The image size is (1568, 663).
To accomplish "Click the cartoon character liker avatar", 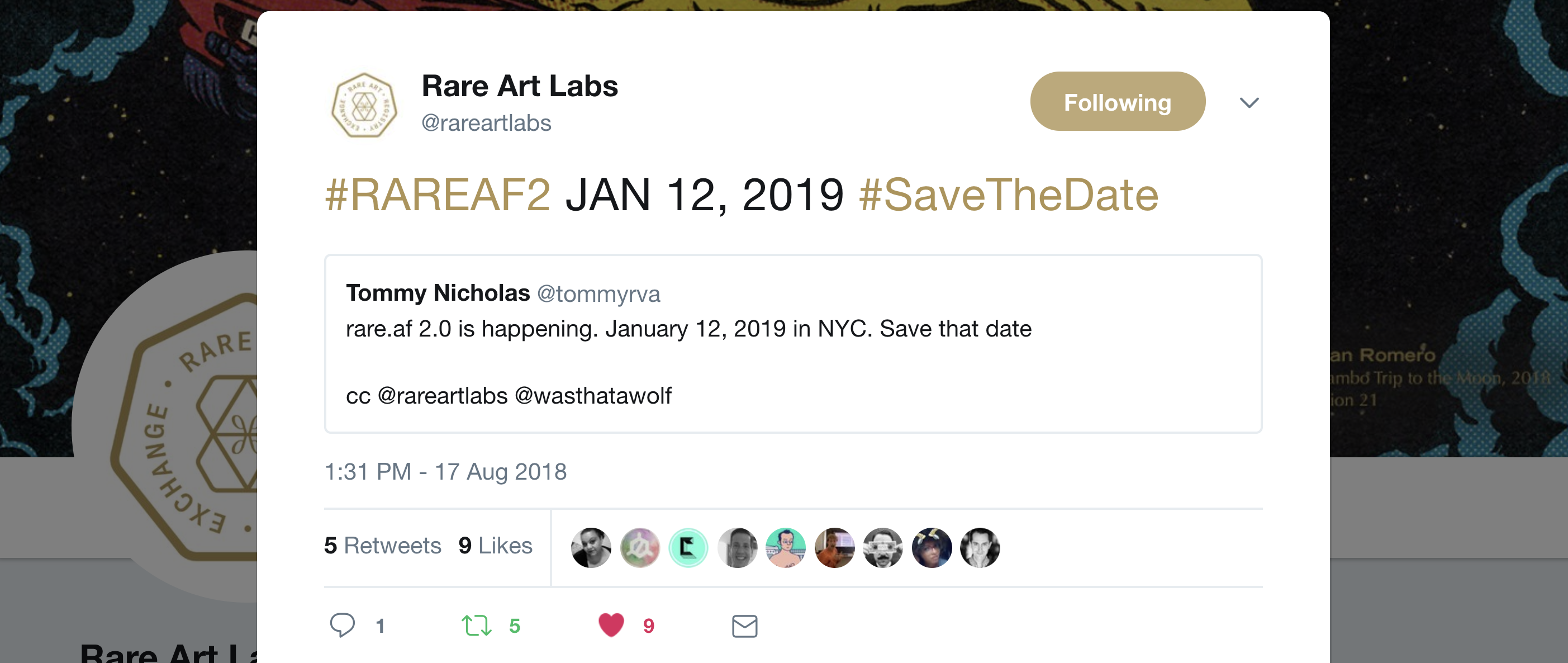I will tap(785, 547).
